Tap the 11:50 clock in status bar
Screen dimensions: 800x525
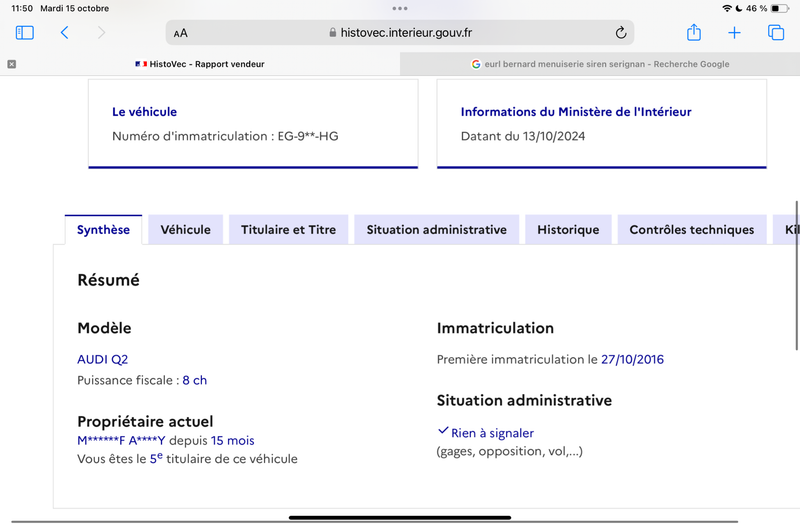point(22,8)
